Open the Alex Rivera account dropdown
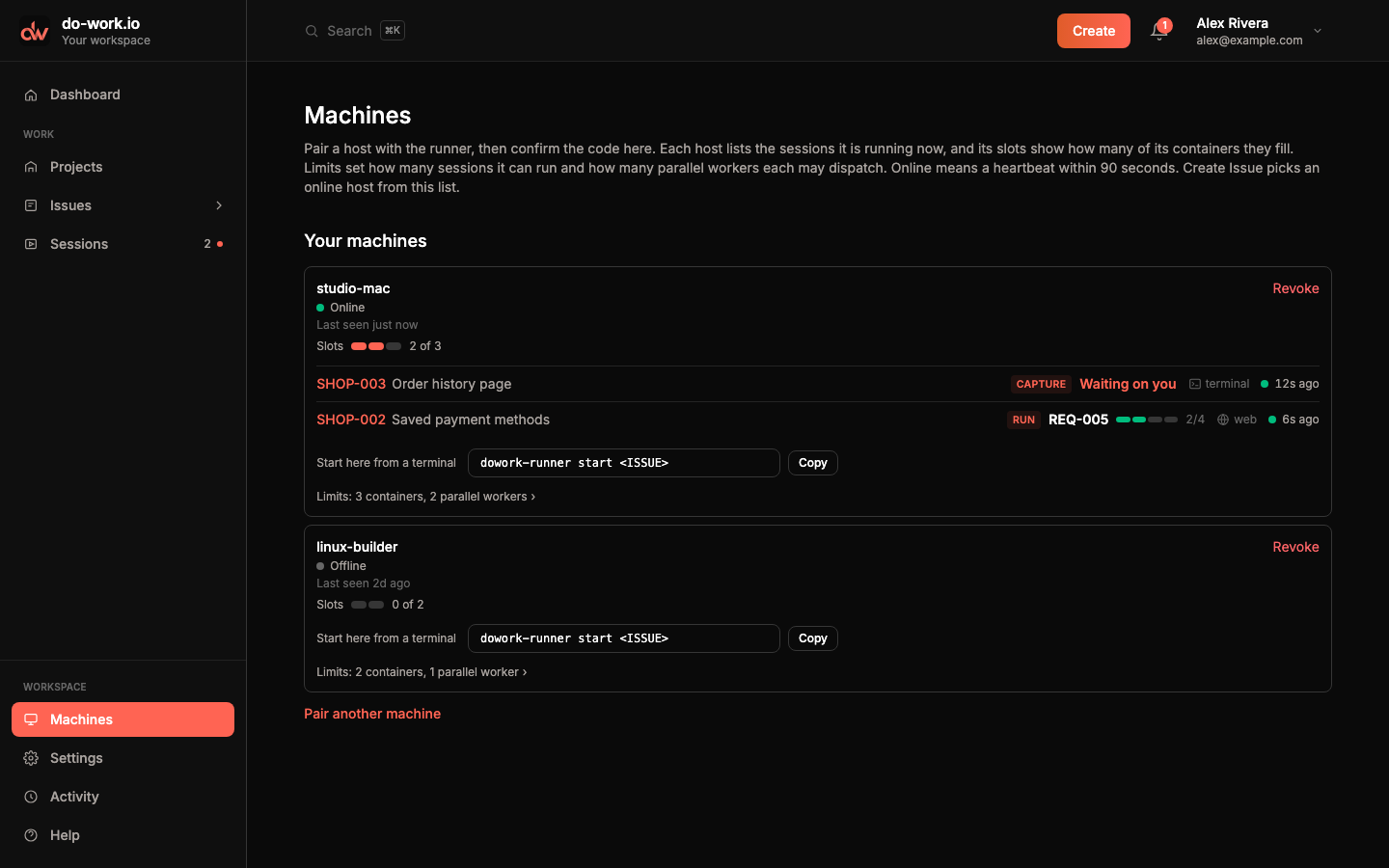Screen dimensions: 1389x868 click(1260, 31)
